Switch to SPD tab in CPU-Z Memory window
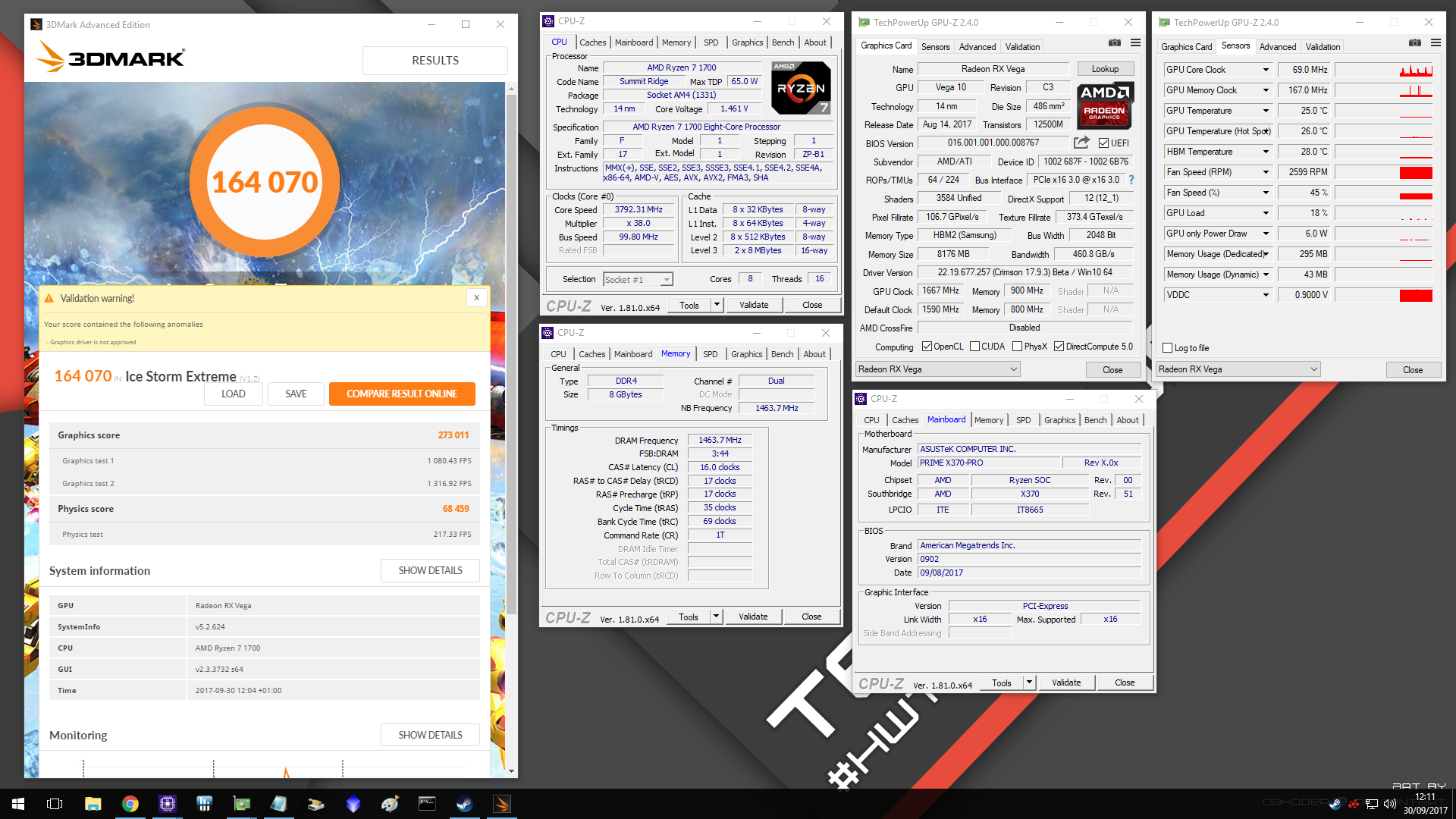 710,354
